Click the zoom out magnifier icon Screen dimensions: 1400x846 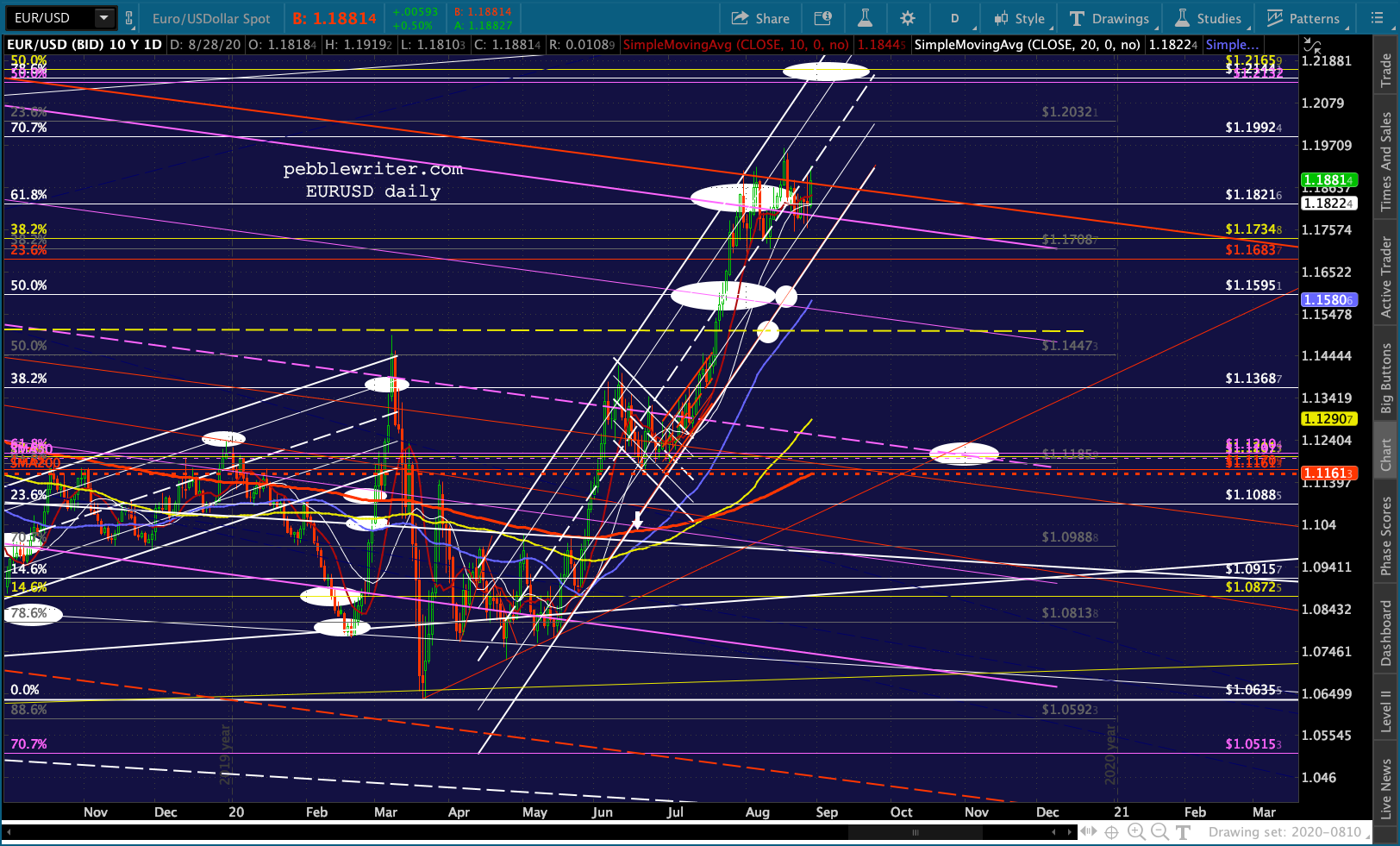[x=1159, y=832]
